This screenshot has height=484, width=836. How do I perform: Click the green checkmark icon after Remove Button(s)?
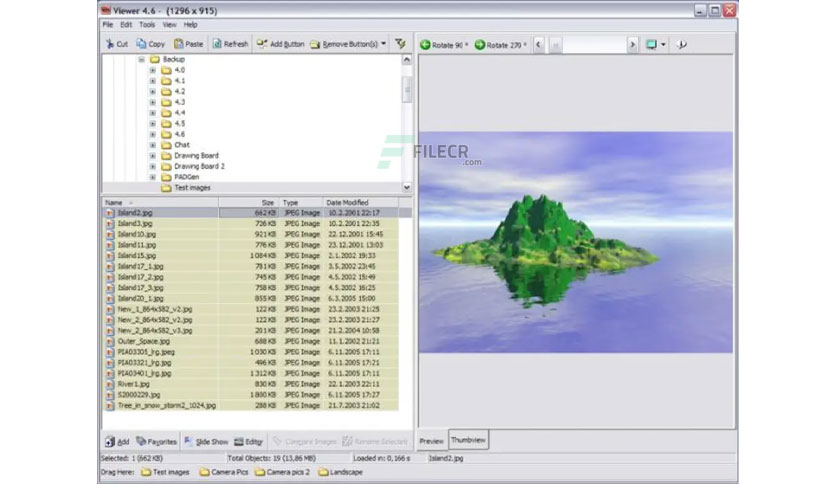[400, 44]
